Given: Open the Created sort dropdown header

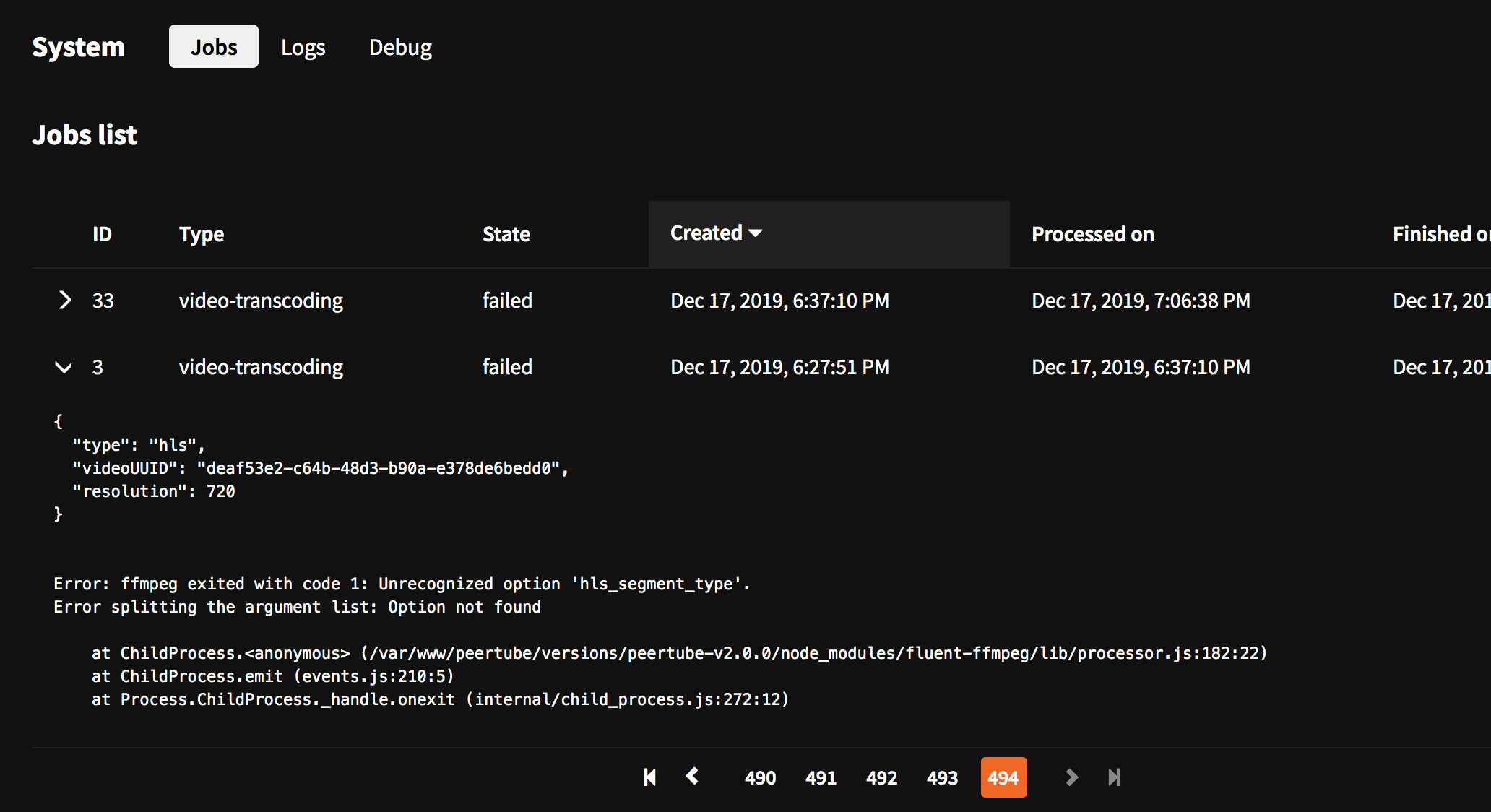Looking at the screenshot, I should tap(715, 233).
